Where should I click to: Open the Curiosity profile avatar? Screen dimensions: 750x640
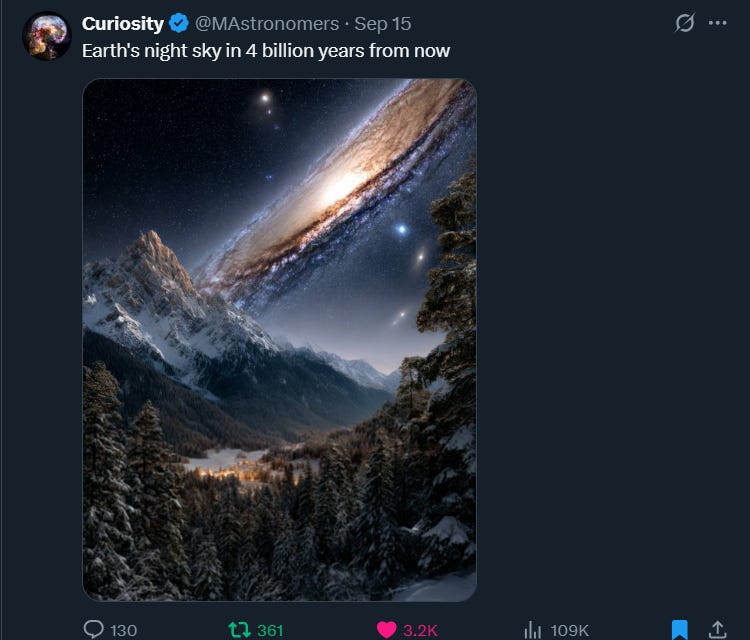click(46, 36)
